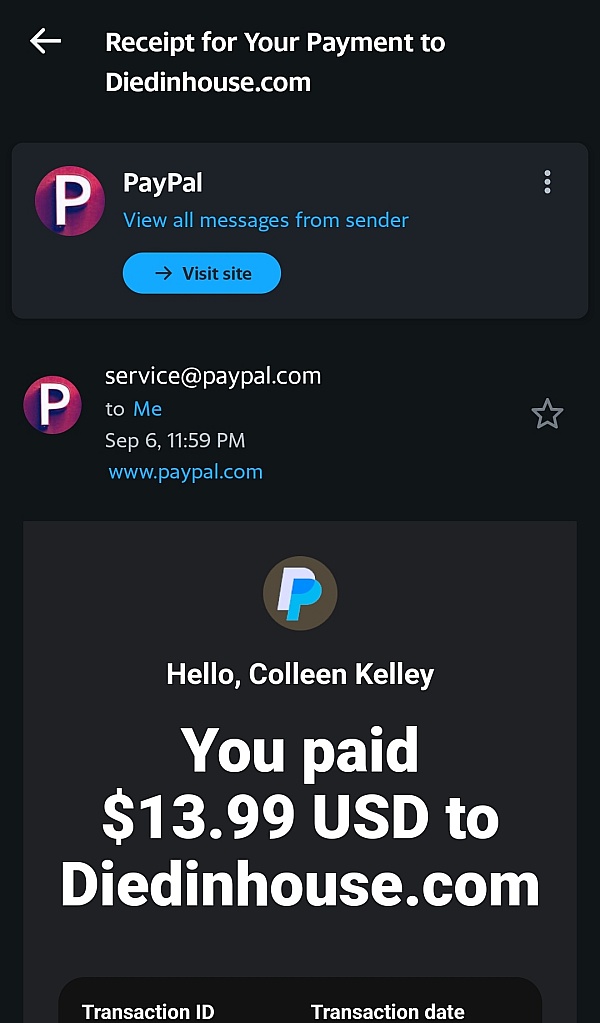This screenshot has height=1023, width=600.
Task: Click the arrow icon inside Visit site
Action: [164, 273]
